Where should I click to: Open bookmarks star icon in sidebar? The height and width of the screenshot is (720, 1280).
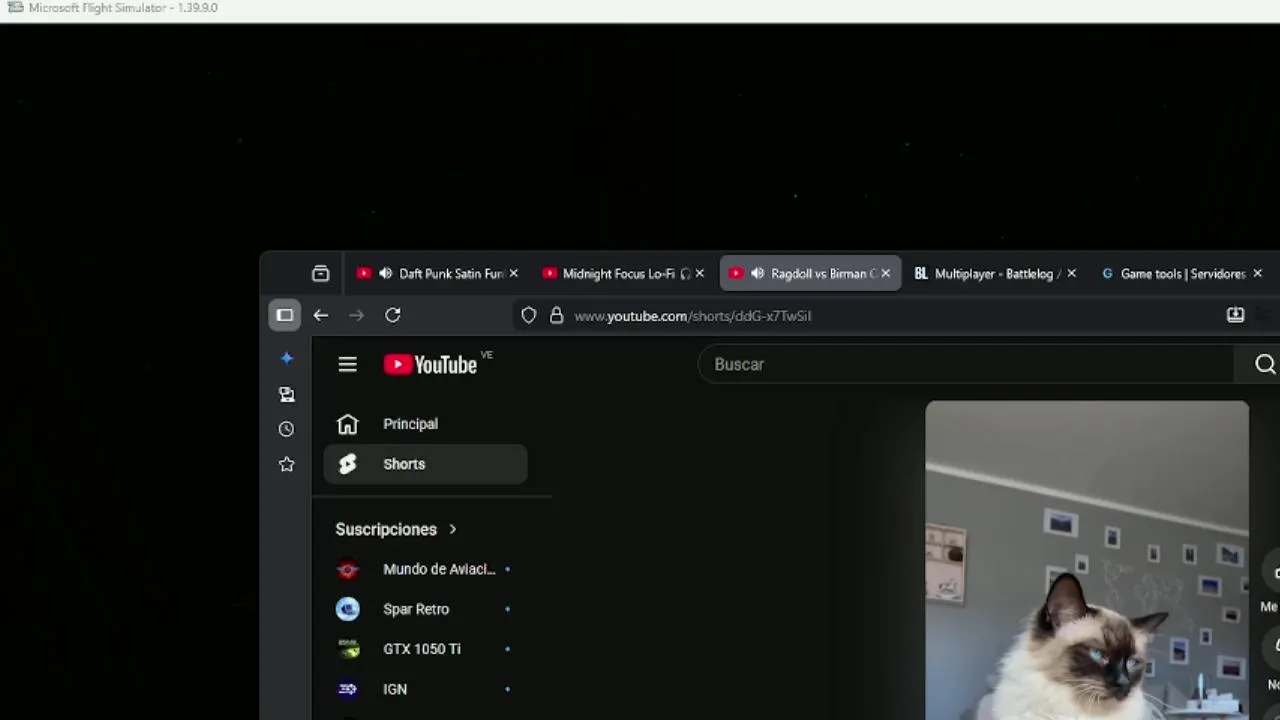tap(287, 464)
